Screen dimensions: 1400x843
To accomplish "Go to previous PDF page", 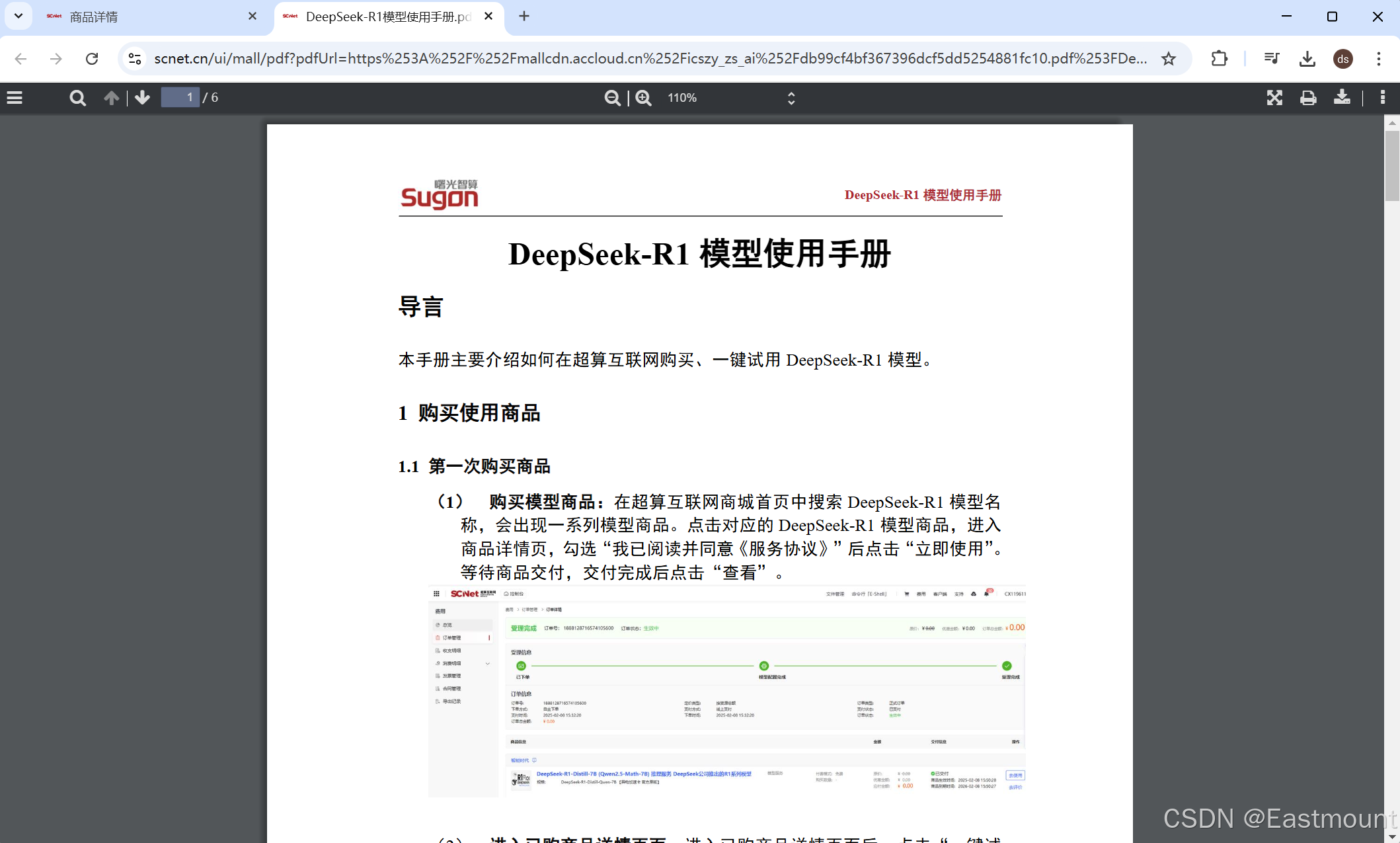I will 111,98.
